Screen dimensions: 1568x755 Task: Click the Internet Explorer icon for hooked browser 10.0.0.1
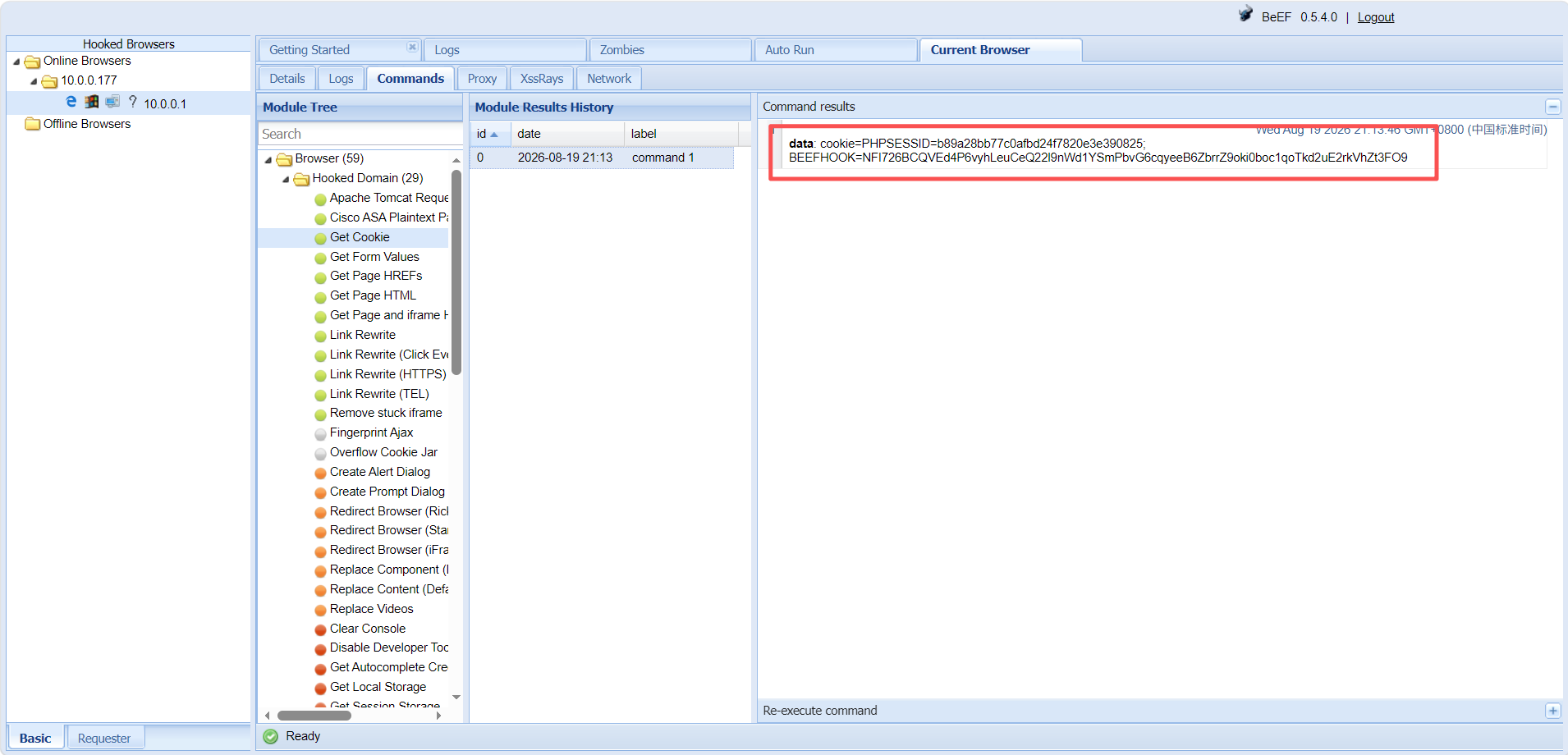(71, 101)
